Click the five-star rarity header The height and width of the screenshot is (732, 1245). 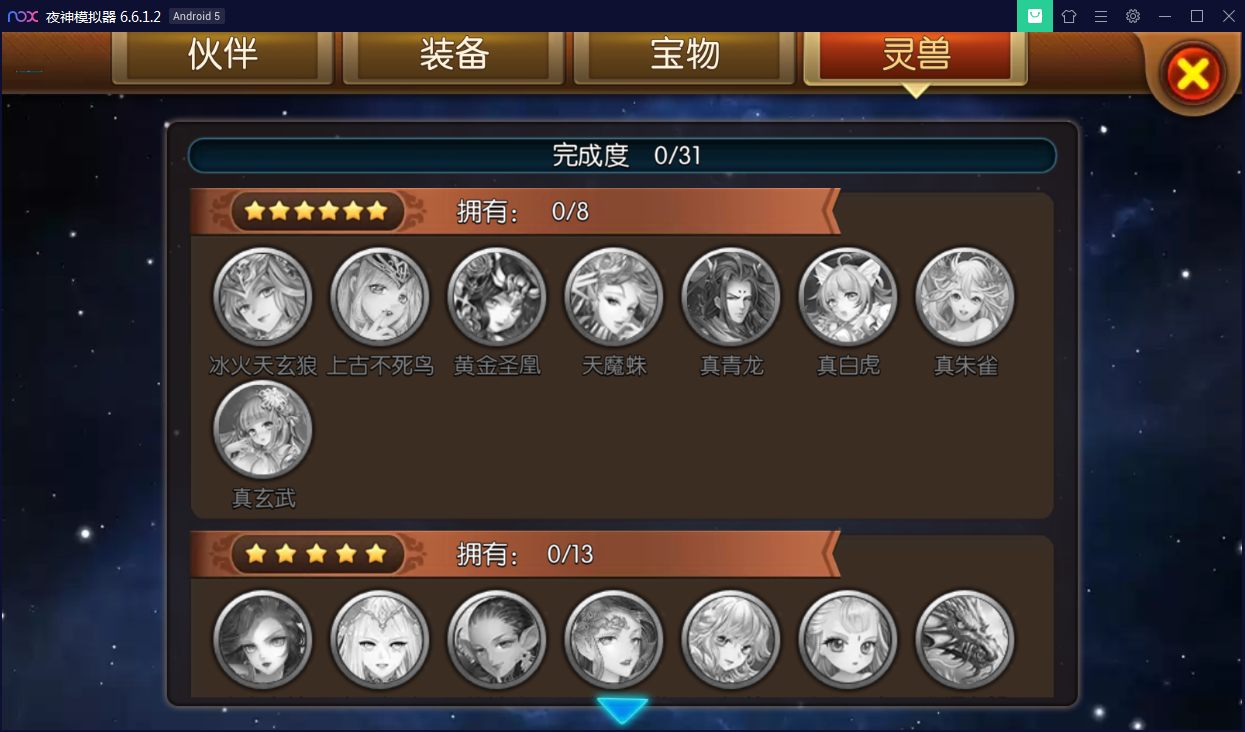tap(517, 554)
